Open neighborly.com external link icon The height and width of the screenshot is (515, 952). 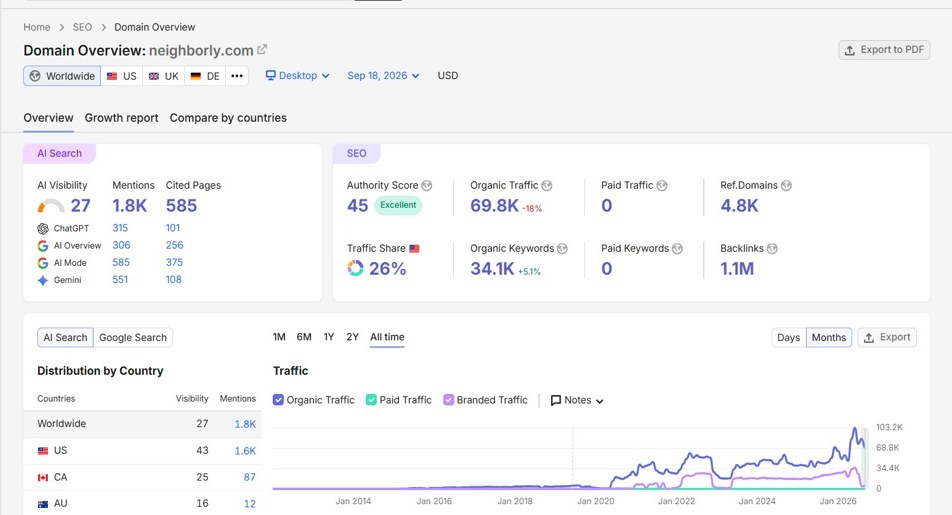point(262,50)
